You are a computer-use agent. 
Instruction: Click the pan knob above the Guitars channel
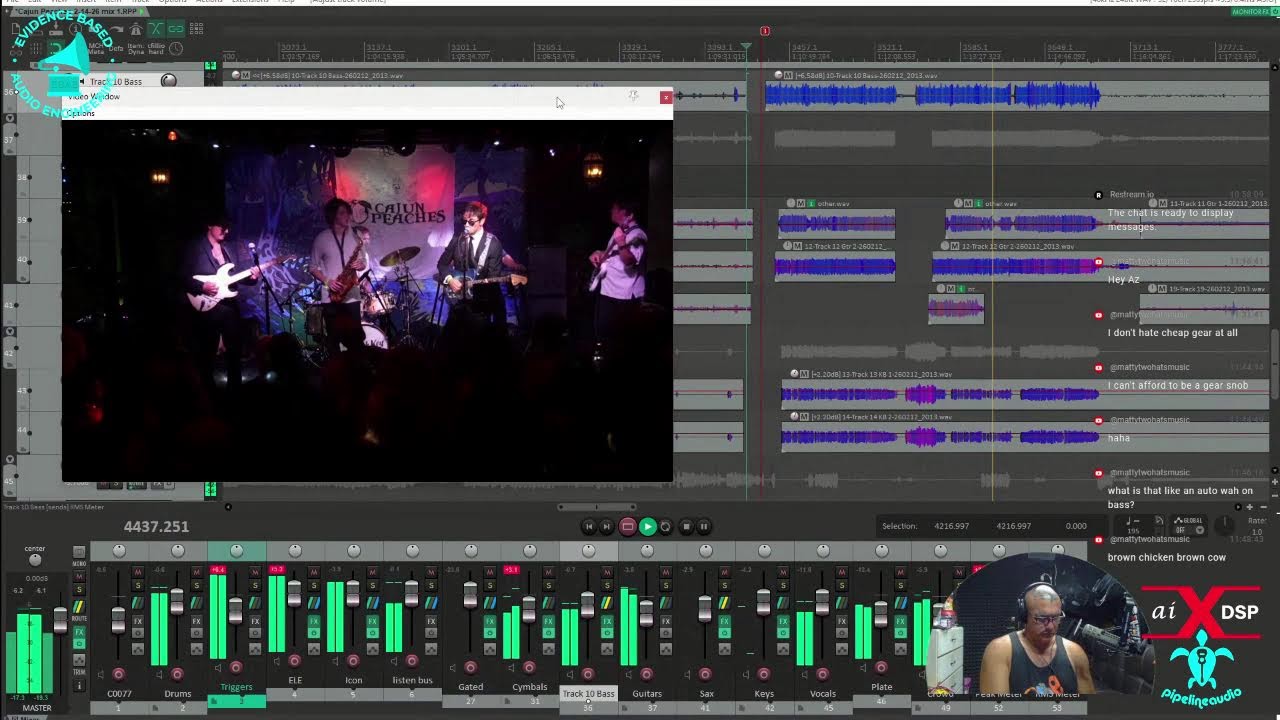tap(647, 551)
